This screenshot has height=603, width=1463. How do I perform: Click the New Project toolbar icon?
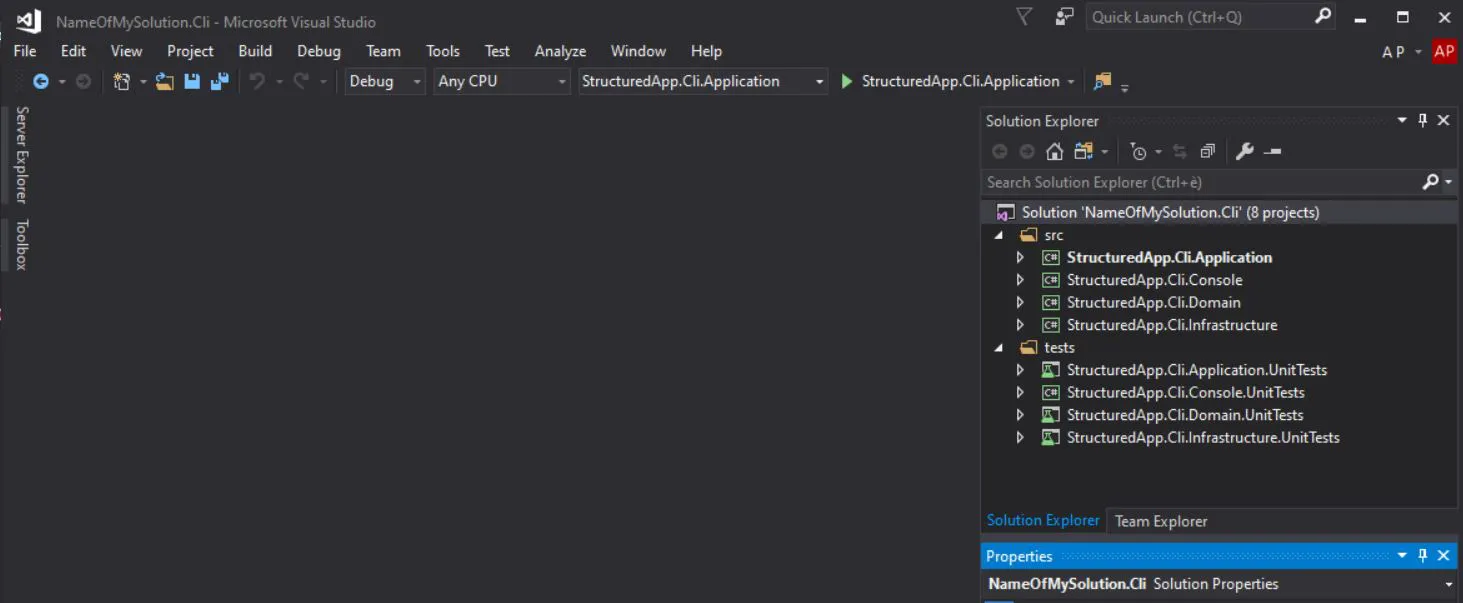point(121,81)
